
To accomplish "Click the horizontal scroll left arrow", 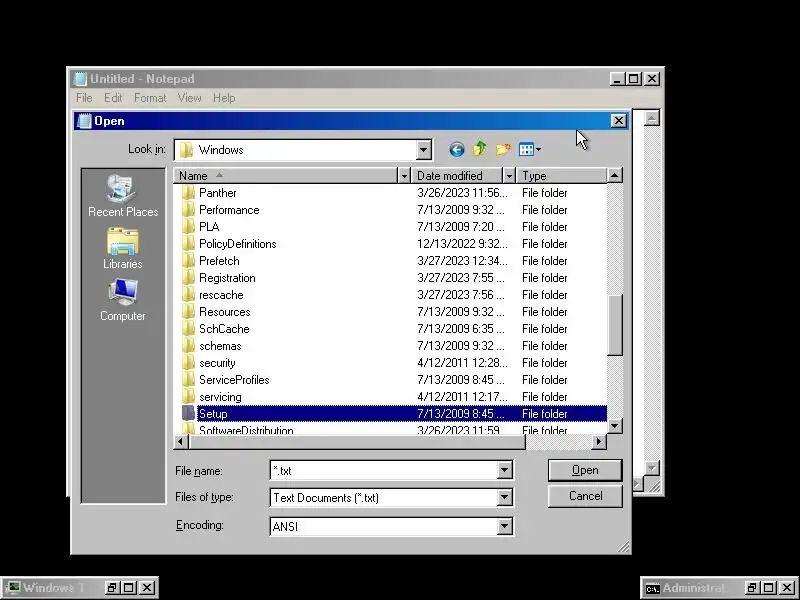I will (181, 441).
